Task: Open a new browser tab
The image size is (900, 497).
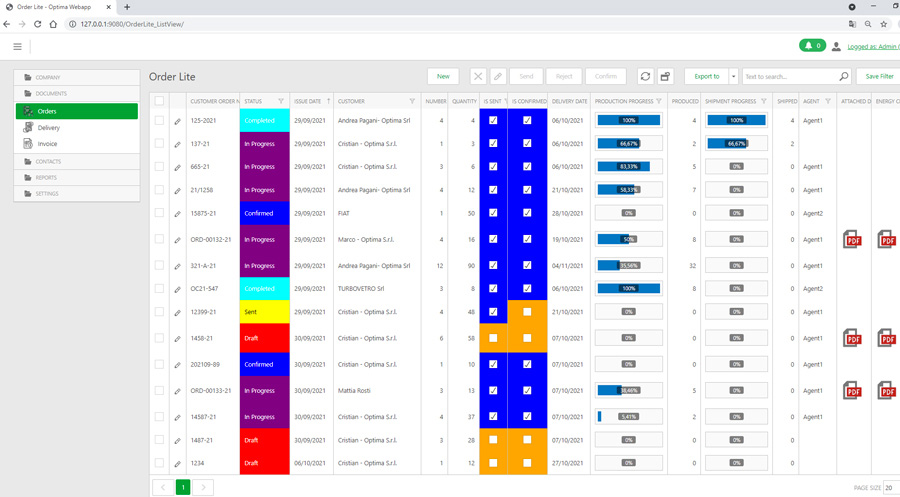Action: 127,7
